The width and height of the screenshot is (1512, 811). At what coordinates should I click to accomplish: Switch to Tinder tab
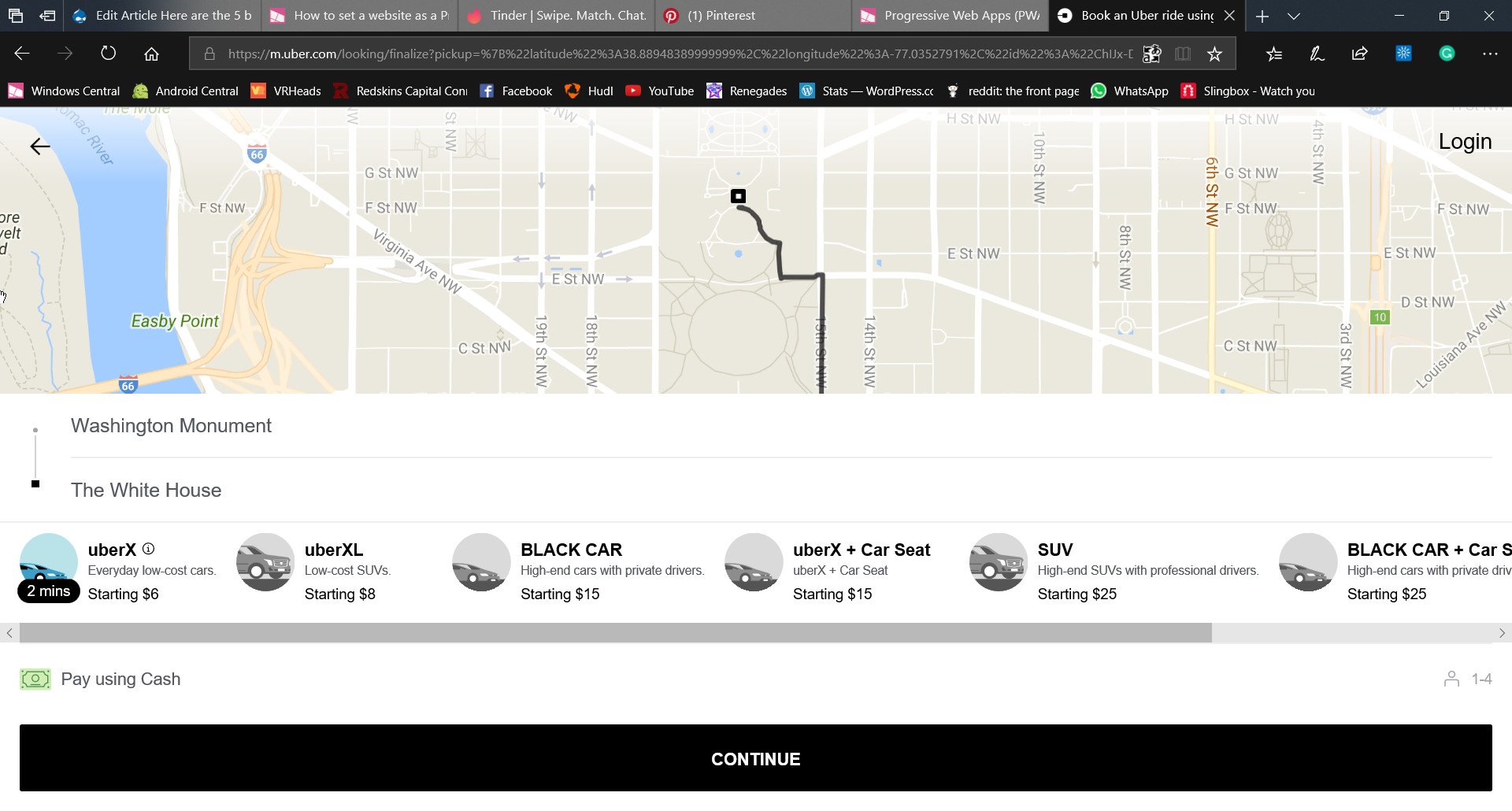pyautogui.click(x=567, y=16)
